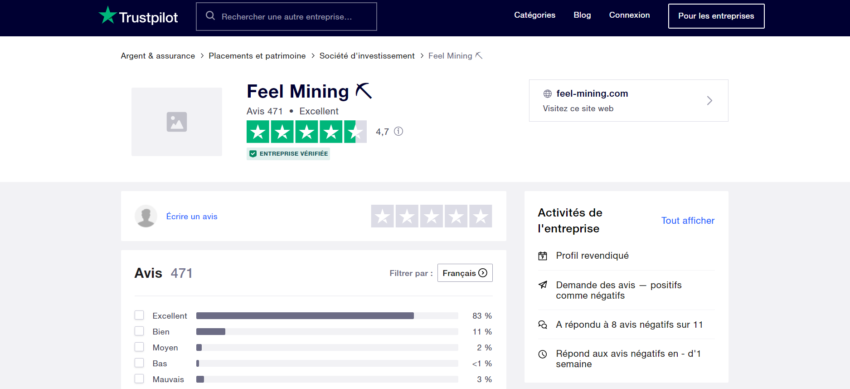Viewport: 850px width, 389px height.
Task: Click the search magnifier icon
Action: (210, 16)
